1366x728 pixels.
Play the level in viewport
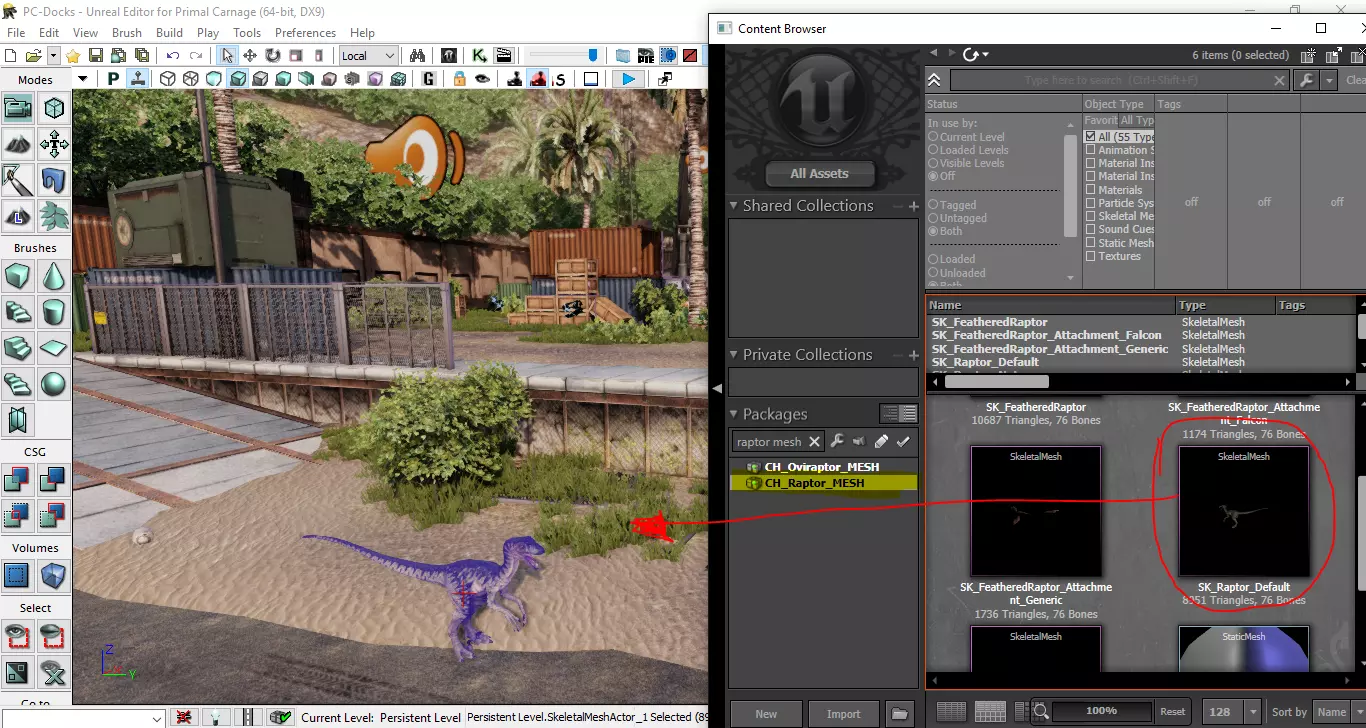[x=628, y=79]
